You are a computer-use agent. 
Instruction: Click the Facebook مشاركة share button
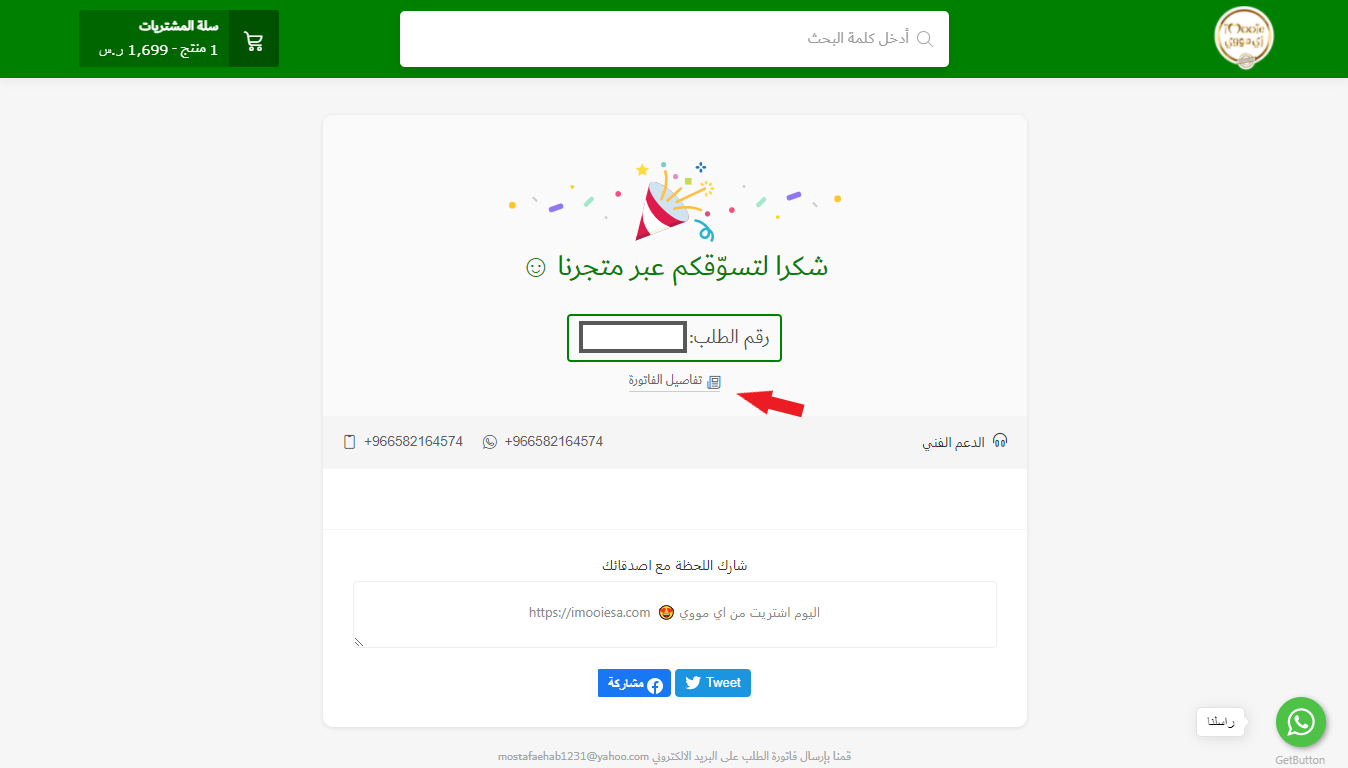634,683
